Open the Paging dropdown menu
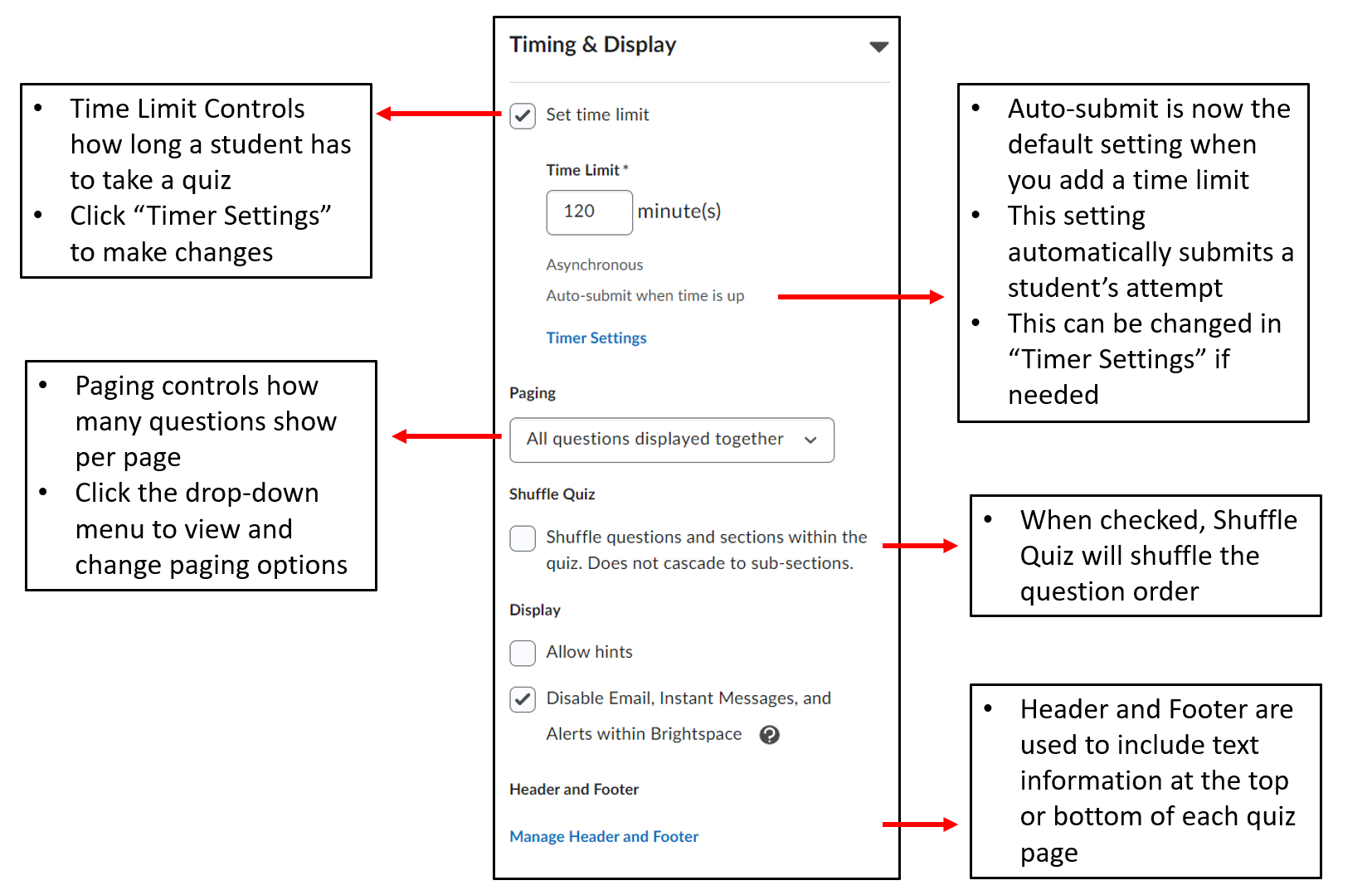 tap(810, 440)
